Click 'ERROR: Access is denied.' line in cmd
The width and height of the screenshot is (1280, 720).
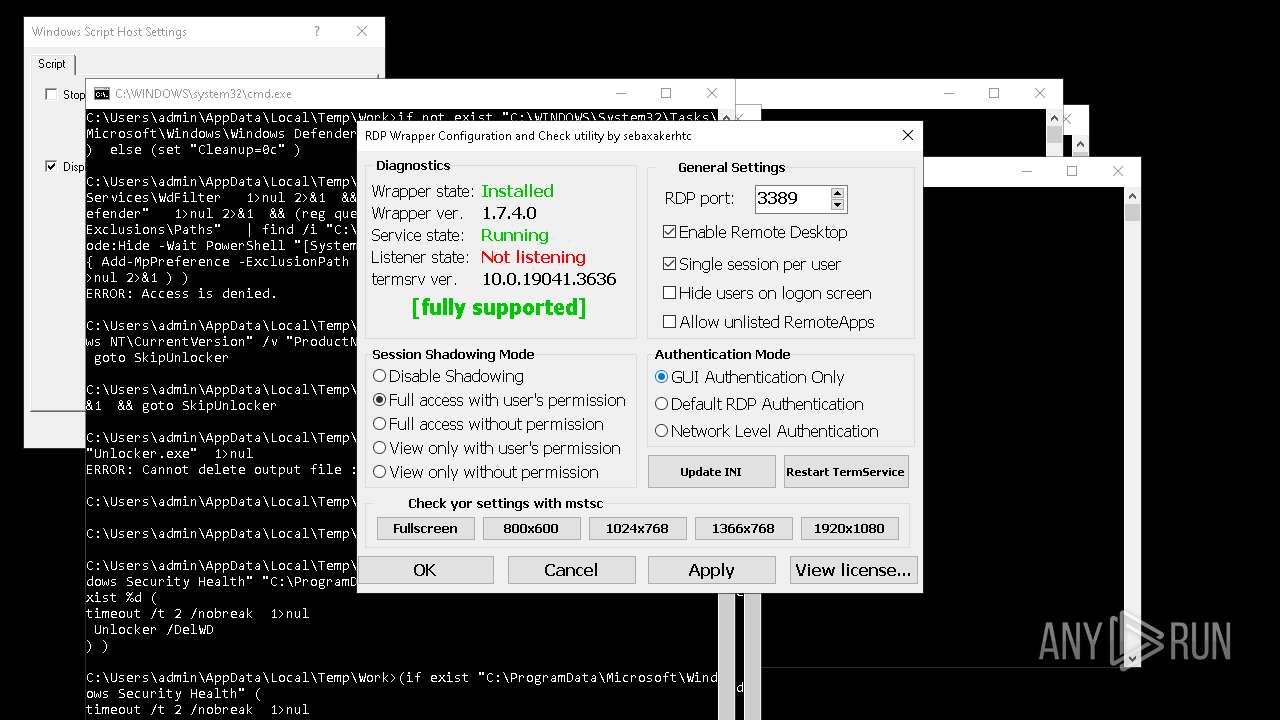[x=182, y=294]
